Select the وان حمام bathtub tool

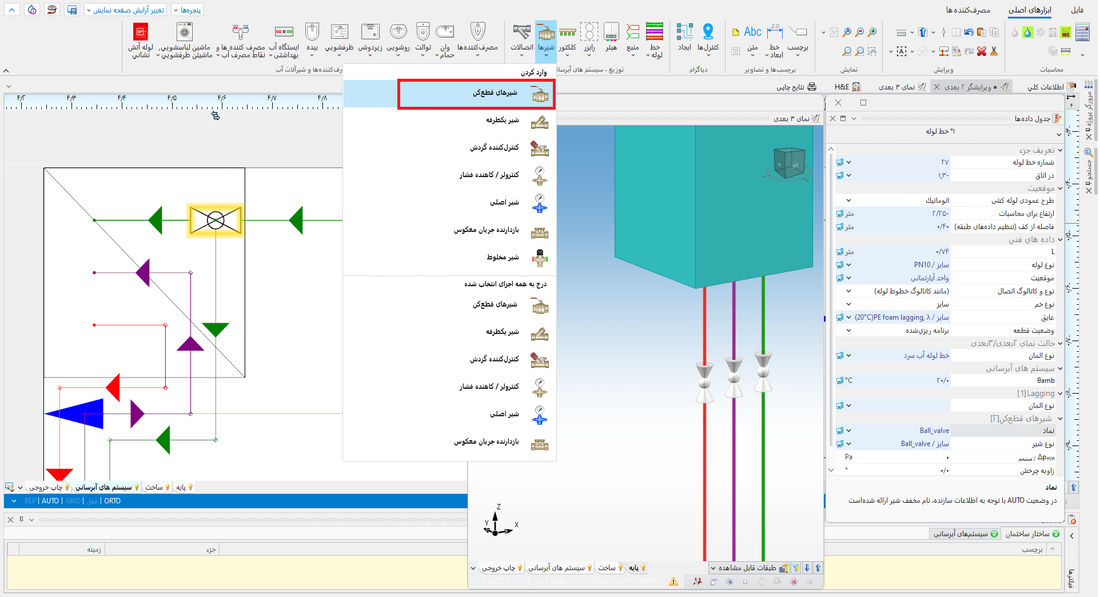445,39
